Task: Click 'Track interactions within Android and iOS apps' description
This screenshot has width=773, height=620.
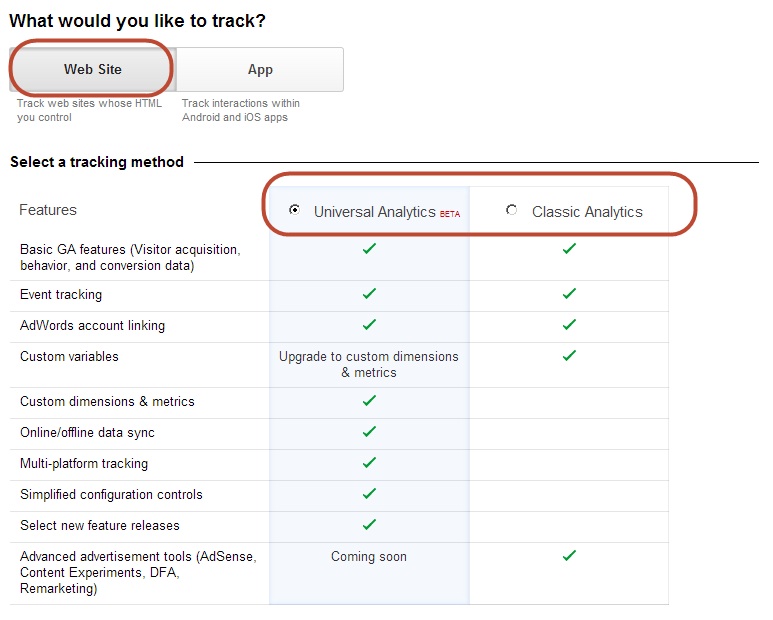Action: point(241,110)
